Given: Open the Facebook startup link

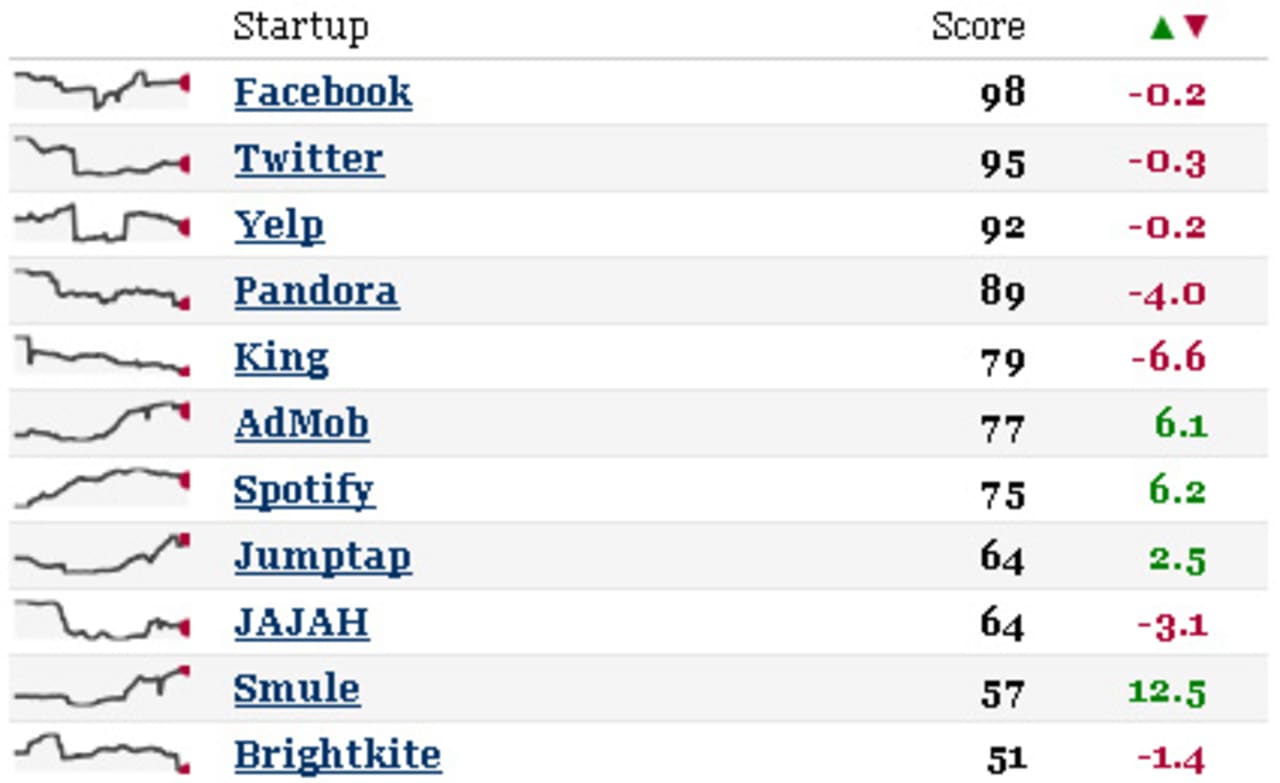Looking at the screenshot, I should click(323, 92).
